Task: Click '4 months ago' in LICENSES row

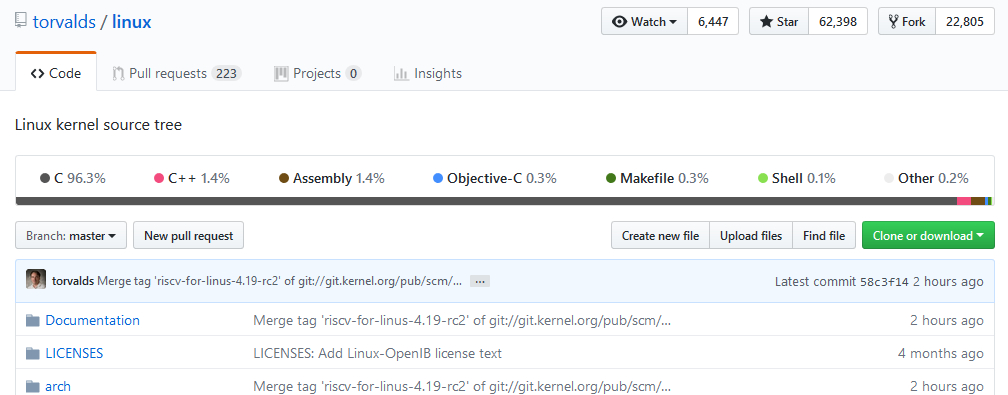Action: (940, 353)
